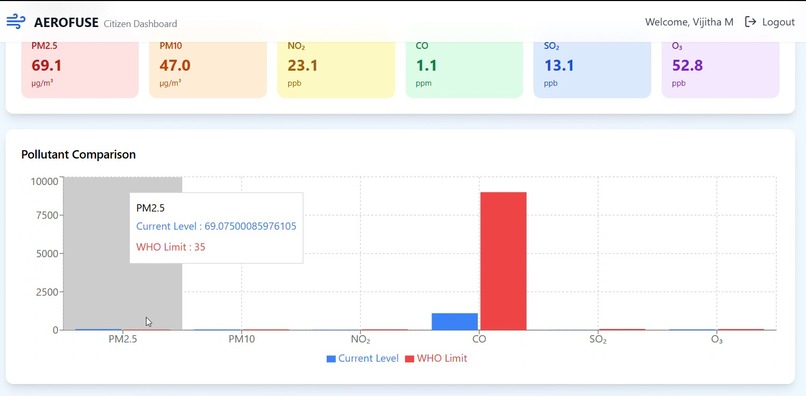
Task: Click the AEROFUSE brand name
Action: (66, 23)
